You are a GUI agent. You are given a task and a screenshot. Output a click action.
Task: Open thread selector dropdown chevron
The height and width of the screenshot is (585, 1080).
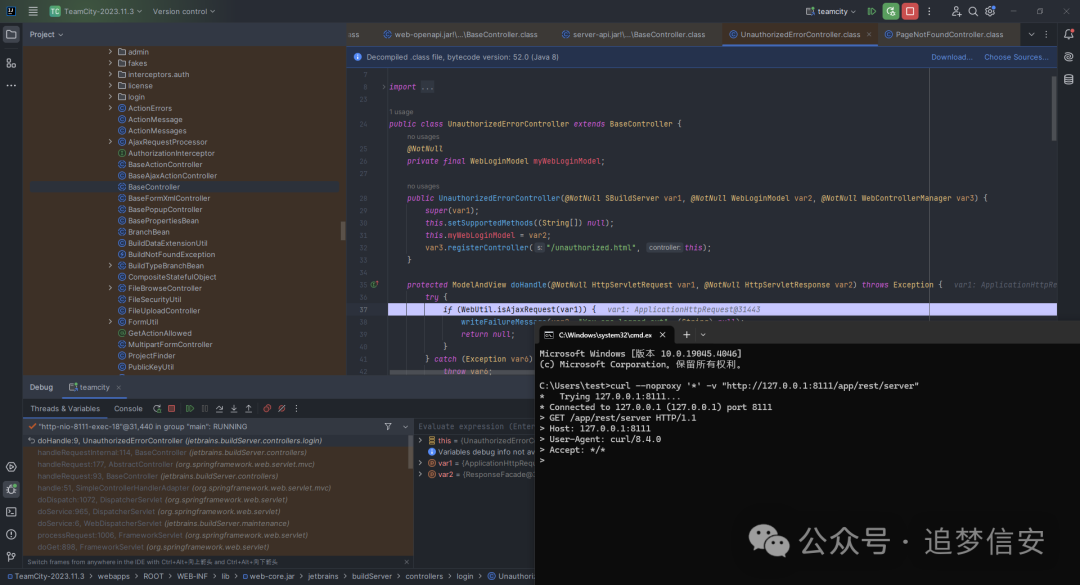pos(405,427)
